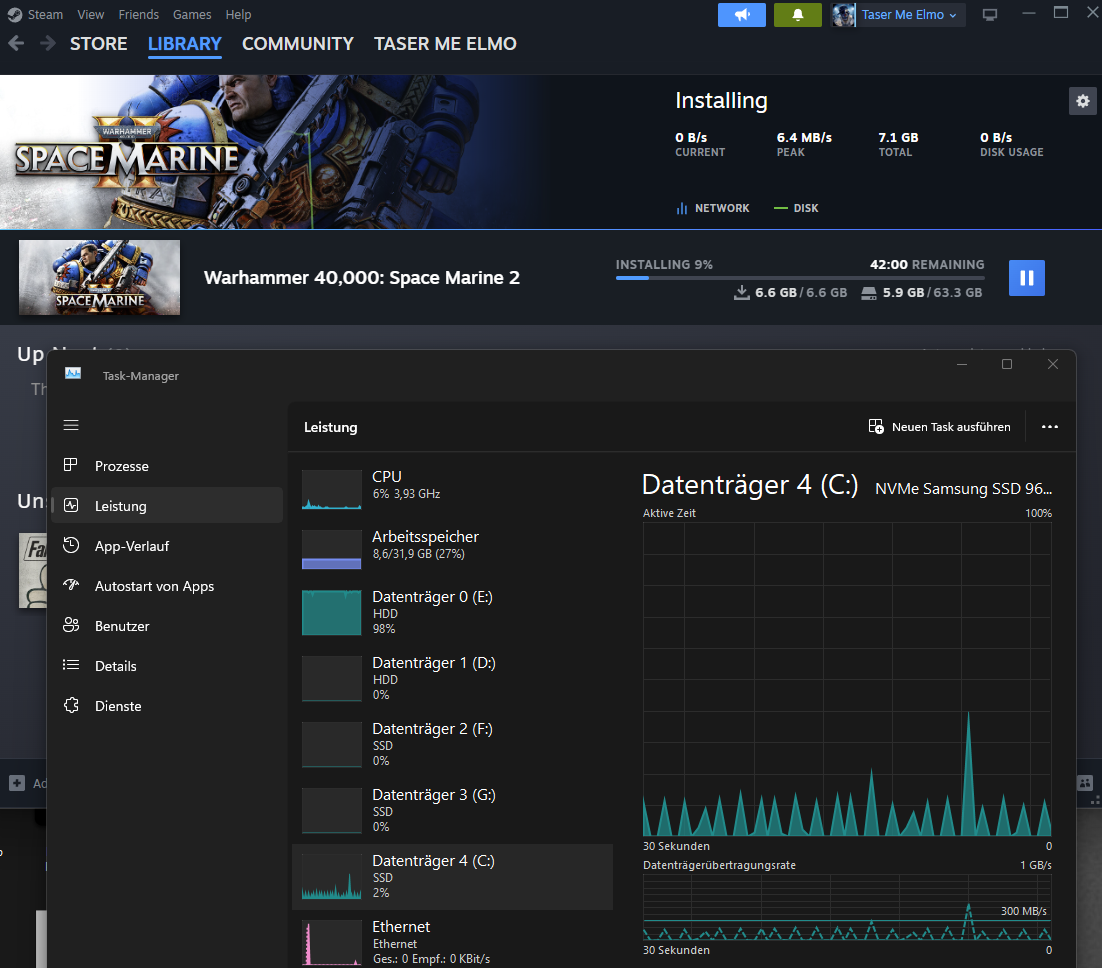Click the Task-Manager app icon

tap(73, 374)
